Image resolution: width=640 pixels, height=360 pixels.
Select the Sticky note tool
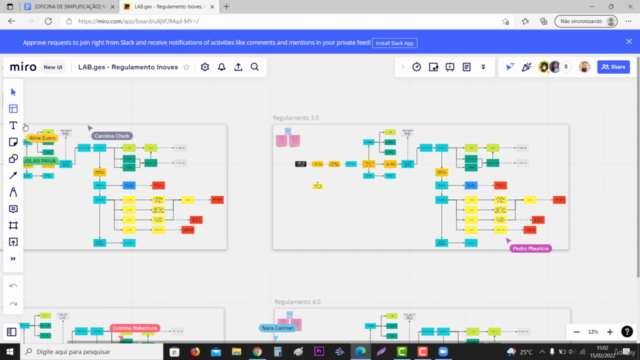click(x=13, y=142)
